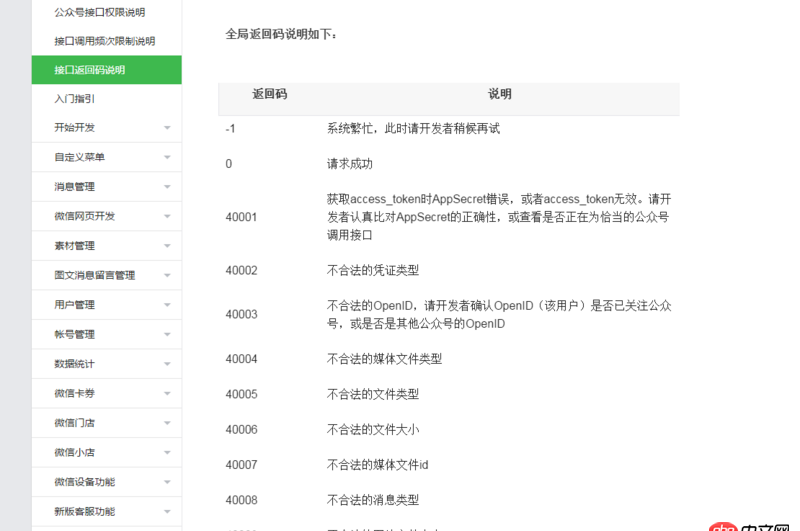Open the 微信小店 sidebar section
The image size is (800, 531).
click(x=75, y=452)
